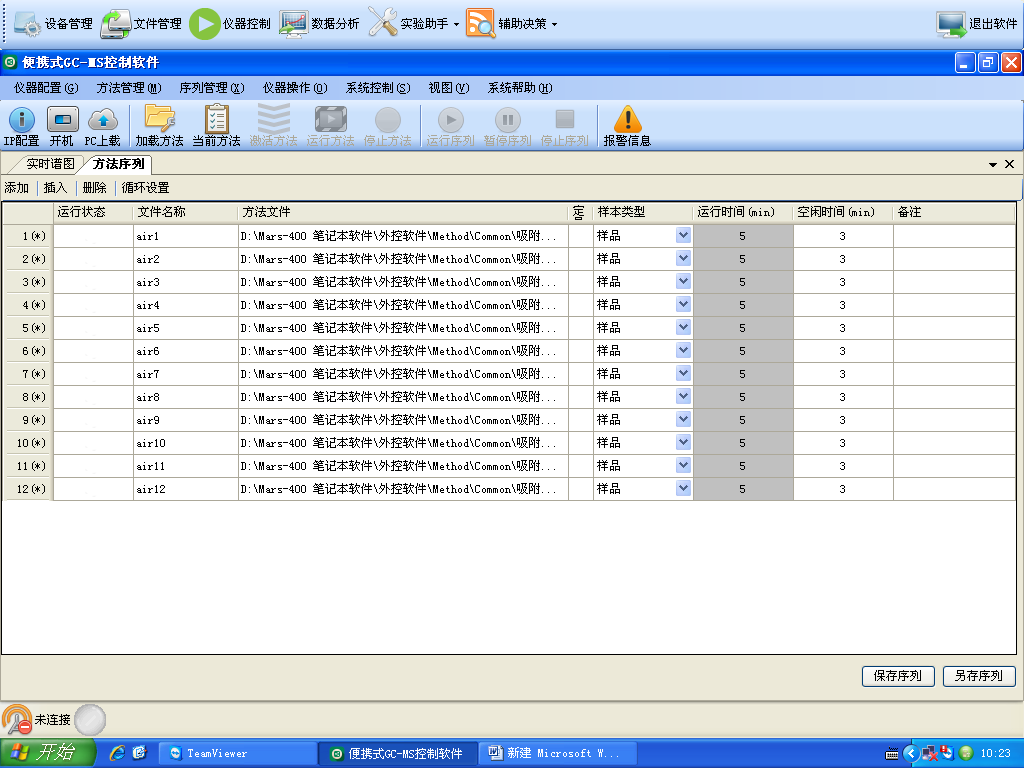The height and width of the screenshot is (768, 1024).
Task: Expand 样本类型 dropdown for air12 row
Action: click(x=683, y=489)
